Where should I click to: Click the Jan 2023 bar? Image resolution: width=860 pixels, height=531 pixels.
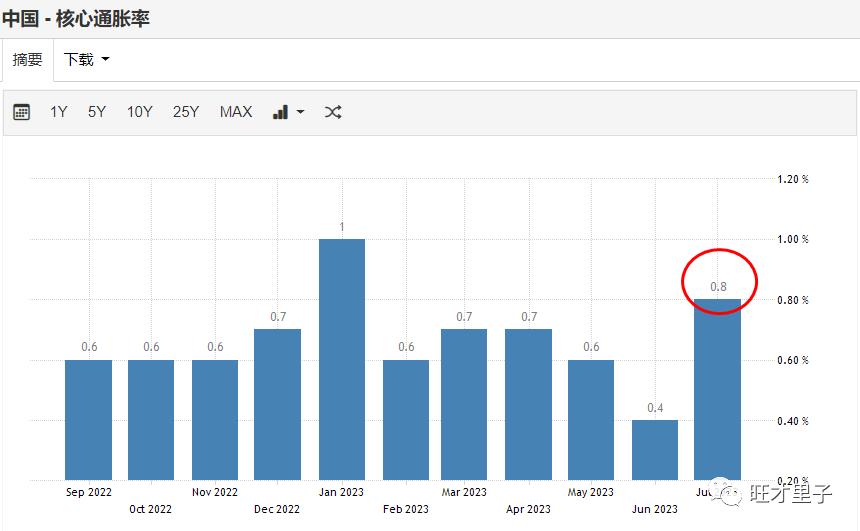pyautogui.click(x=342, y=360)
